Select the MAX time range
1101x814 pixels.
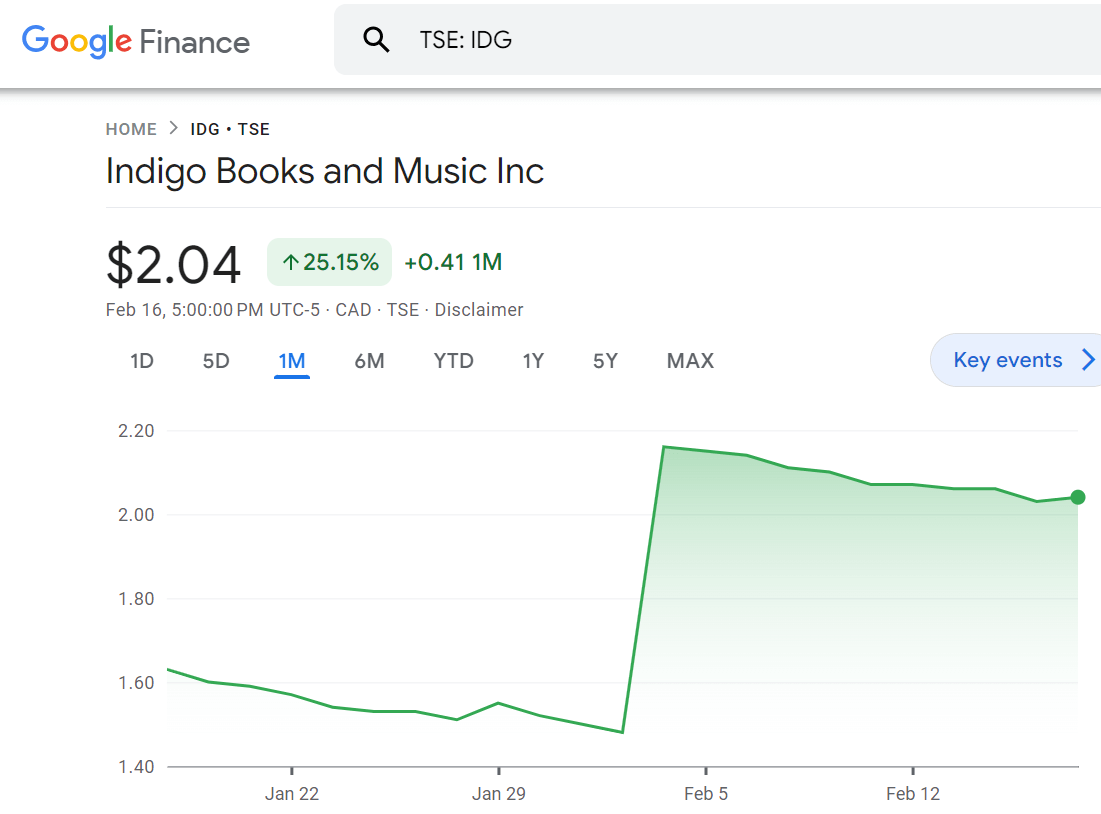pyautogui.click(x=690, y=361)
